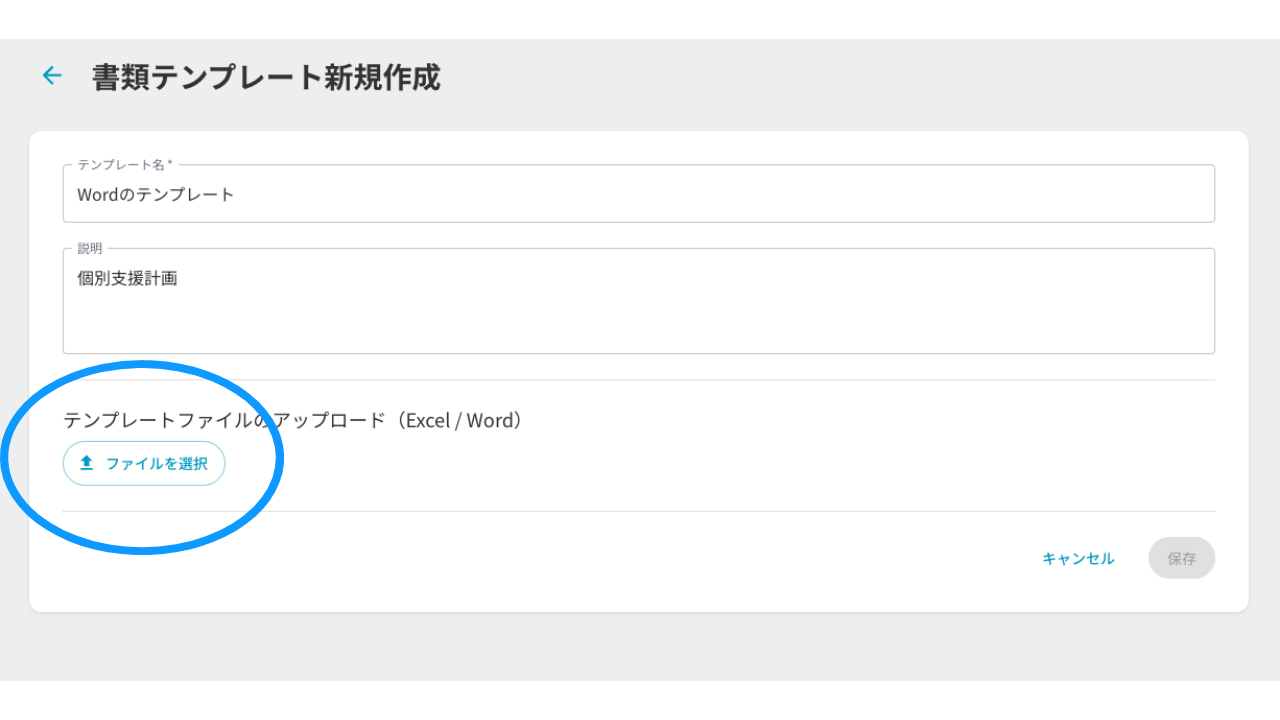
Task: Click the テンプレート名* field label
Action: 125,164
